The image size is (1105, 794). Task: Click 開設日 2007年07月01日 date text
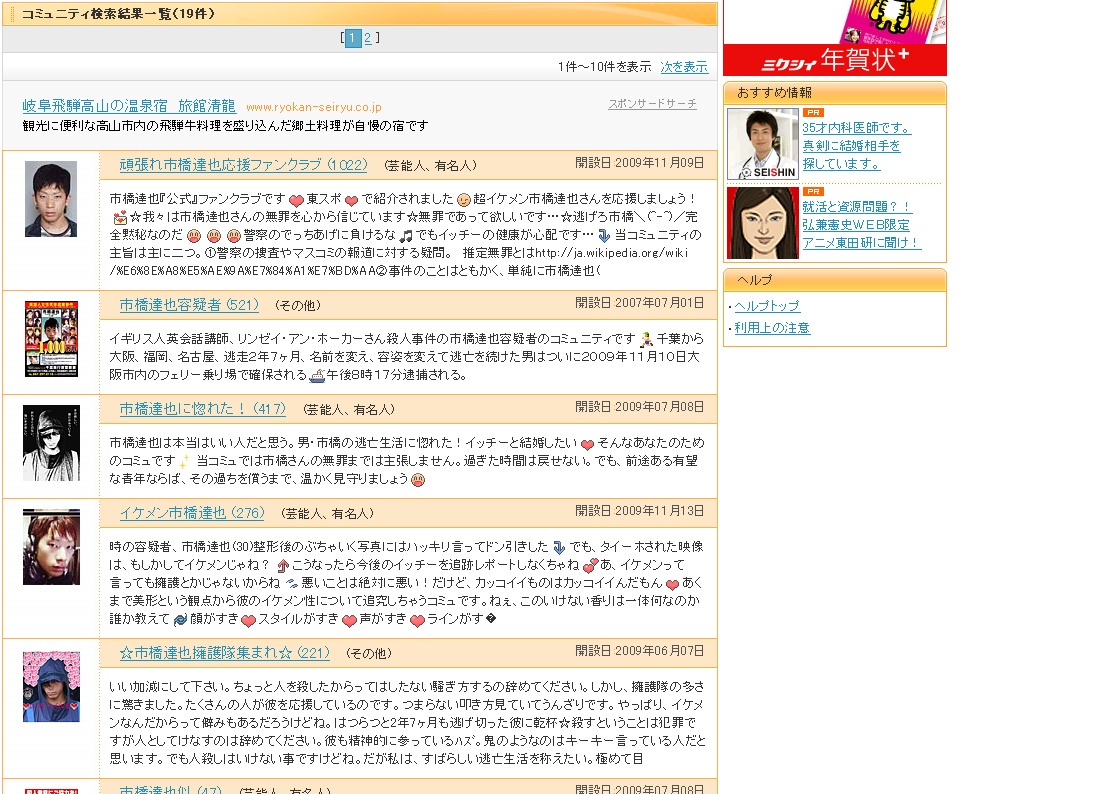pyautogui.click(x=639, y=302)
